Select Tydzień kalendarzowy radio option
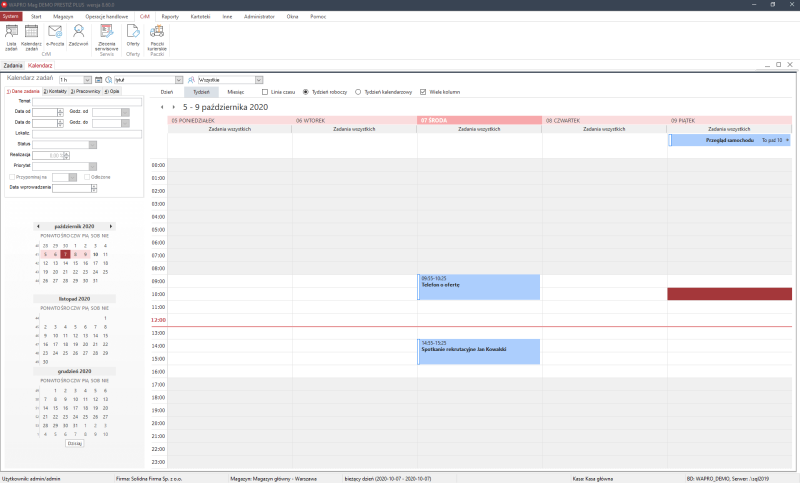This screenshot has width=800, height=483. (x=358, y=91)
